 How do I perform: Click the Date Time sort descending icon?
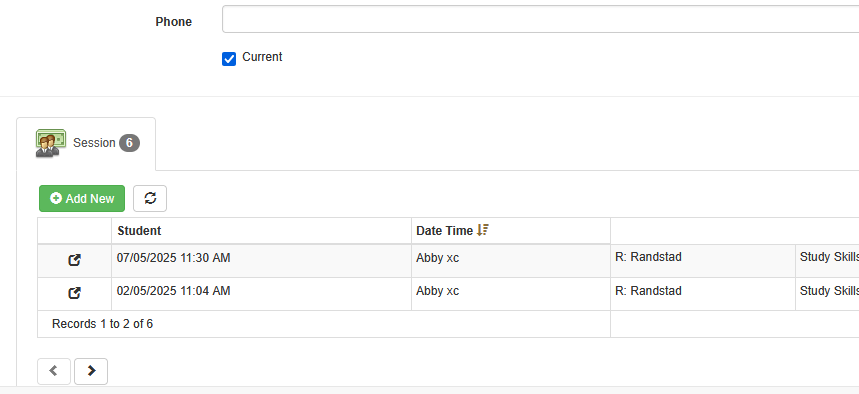[482, 231]
